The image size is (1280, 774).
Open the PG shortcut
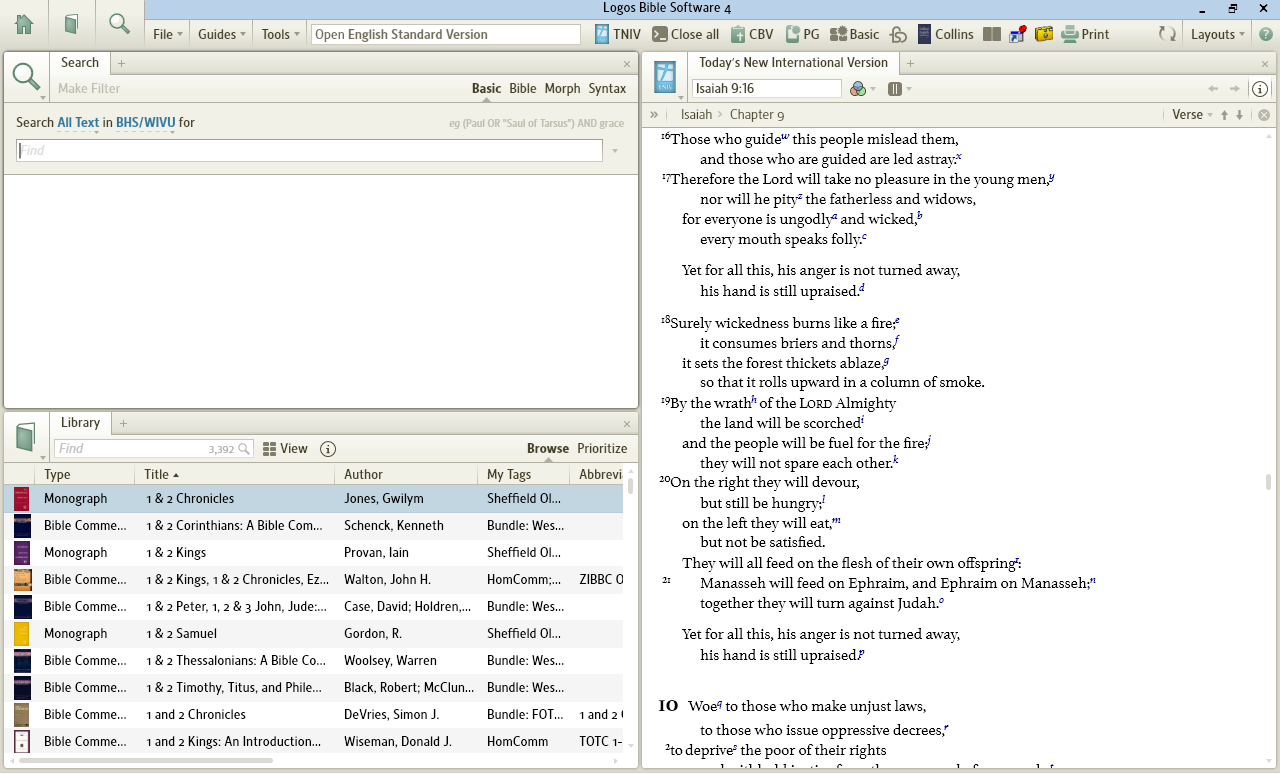tap(802, 34)
